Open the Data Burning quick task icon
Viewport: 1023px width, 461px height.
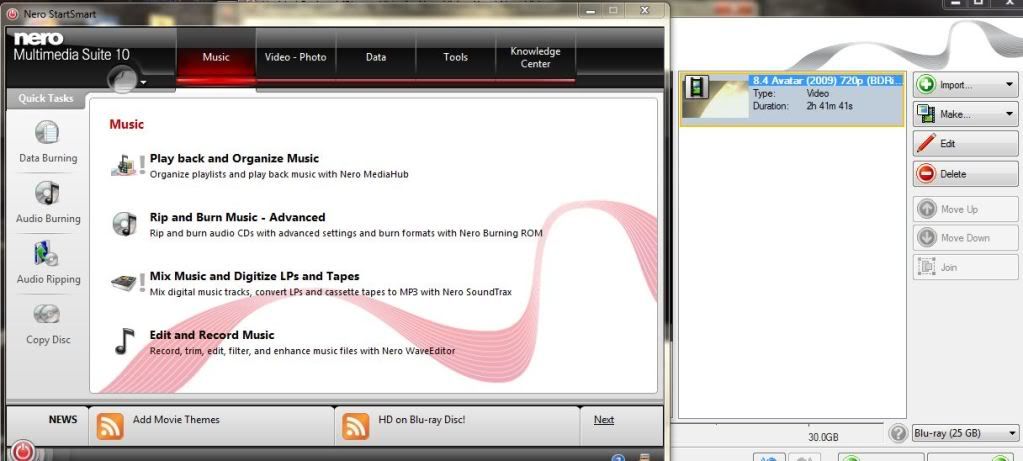coord(47,133)
